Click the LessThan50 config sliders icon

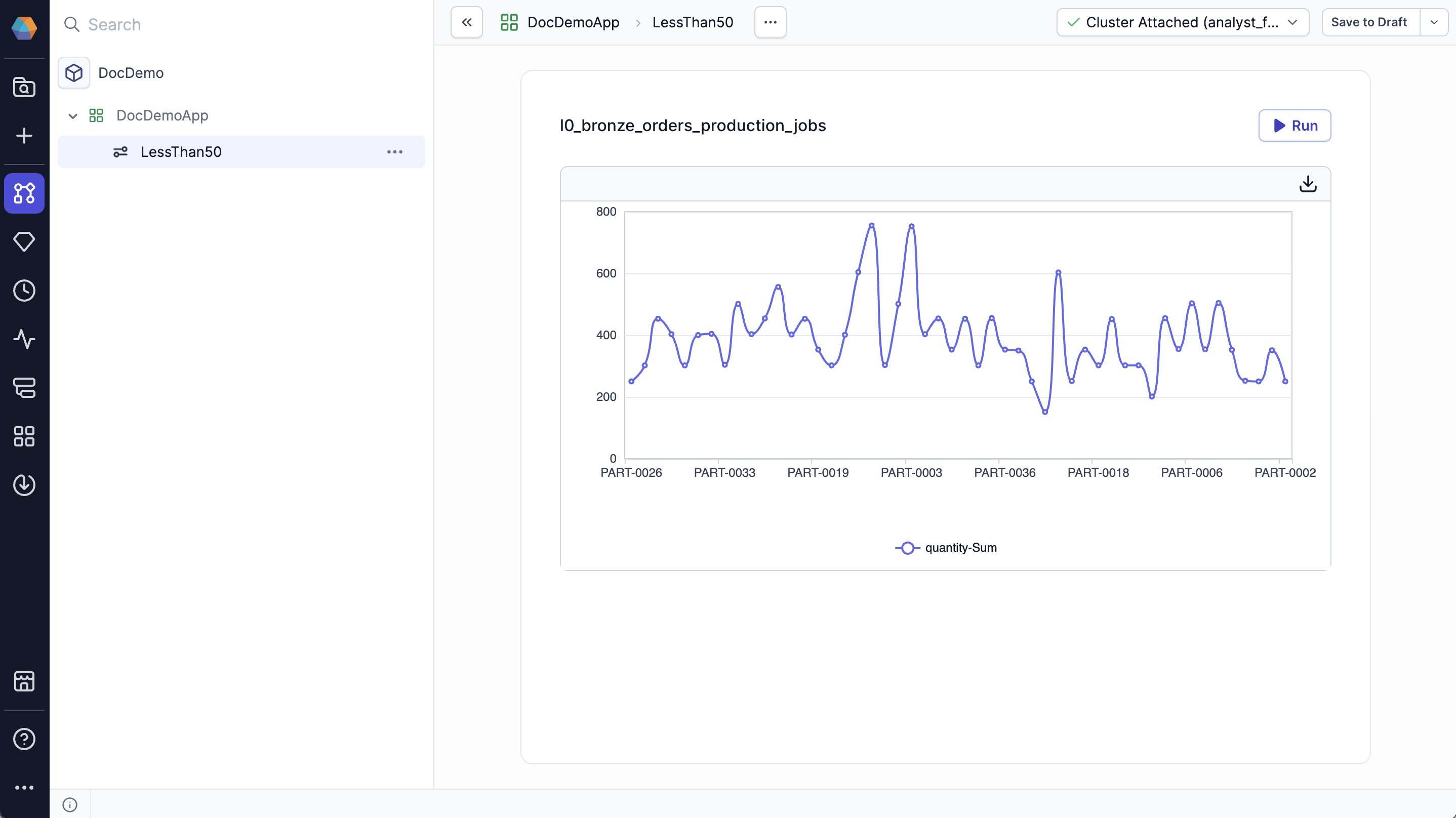click(120, 152)
